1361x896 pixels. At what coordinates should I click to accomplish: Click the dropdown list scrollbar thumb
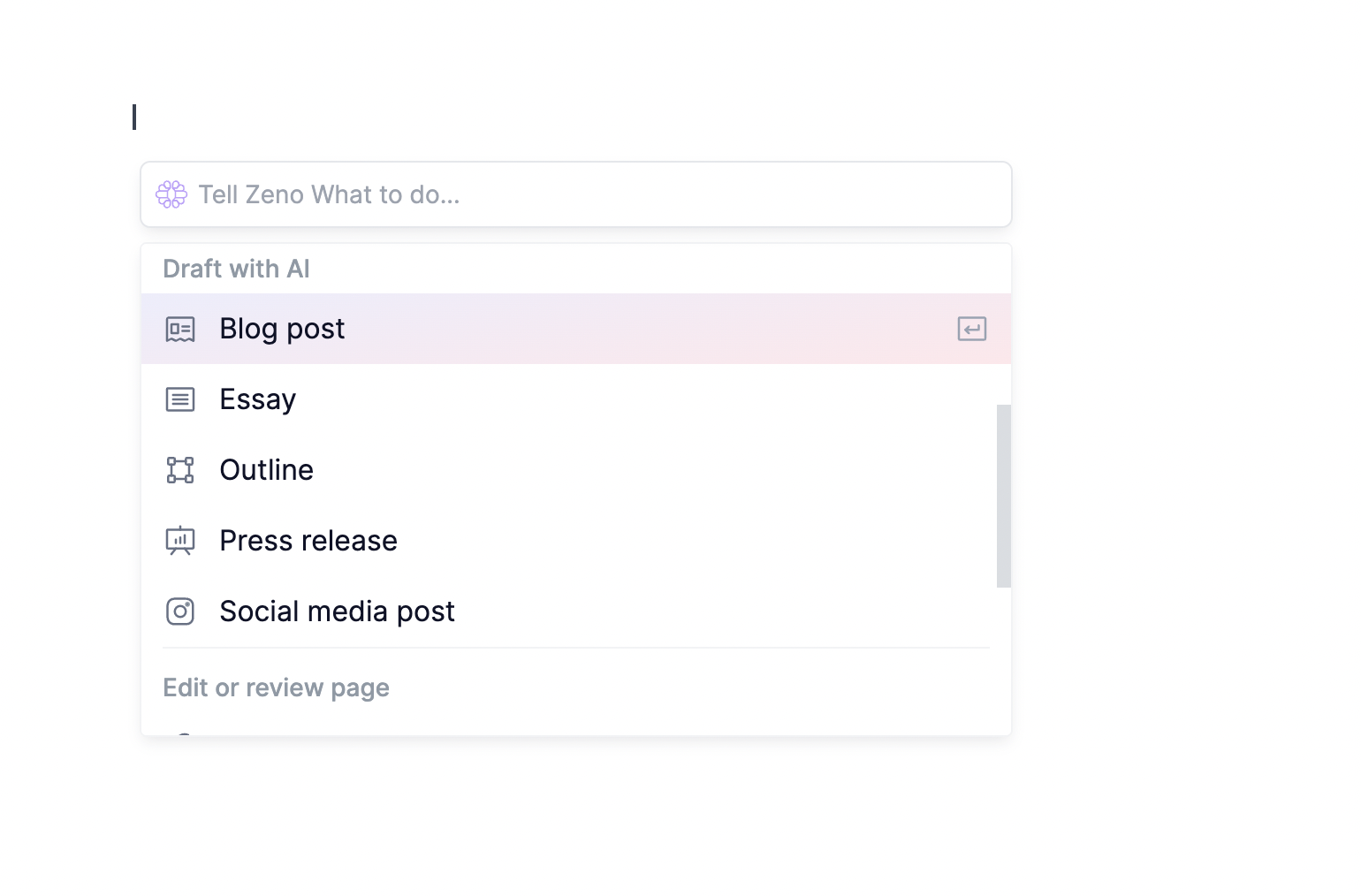point(1004,496)
